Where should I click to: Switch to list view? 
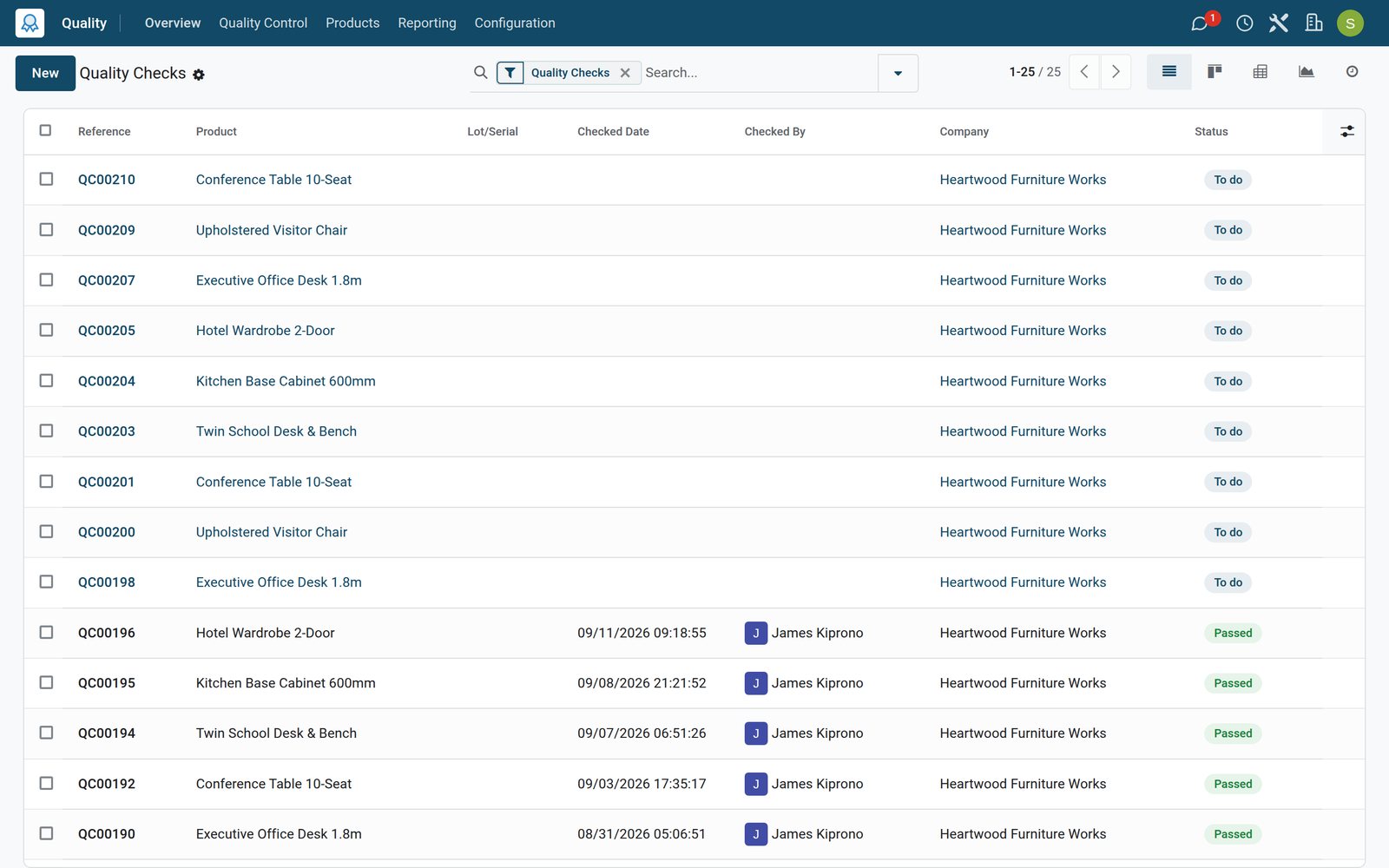point(1168,72)
